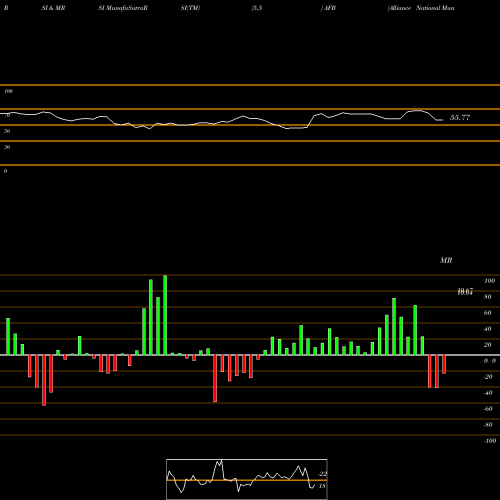Screen dimensions: 500x500
Task: Click the RSI axis label 50
Action: click(x=7, y=131)
